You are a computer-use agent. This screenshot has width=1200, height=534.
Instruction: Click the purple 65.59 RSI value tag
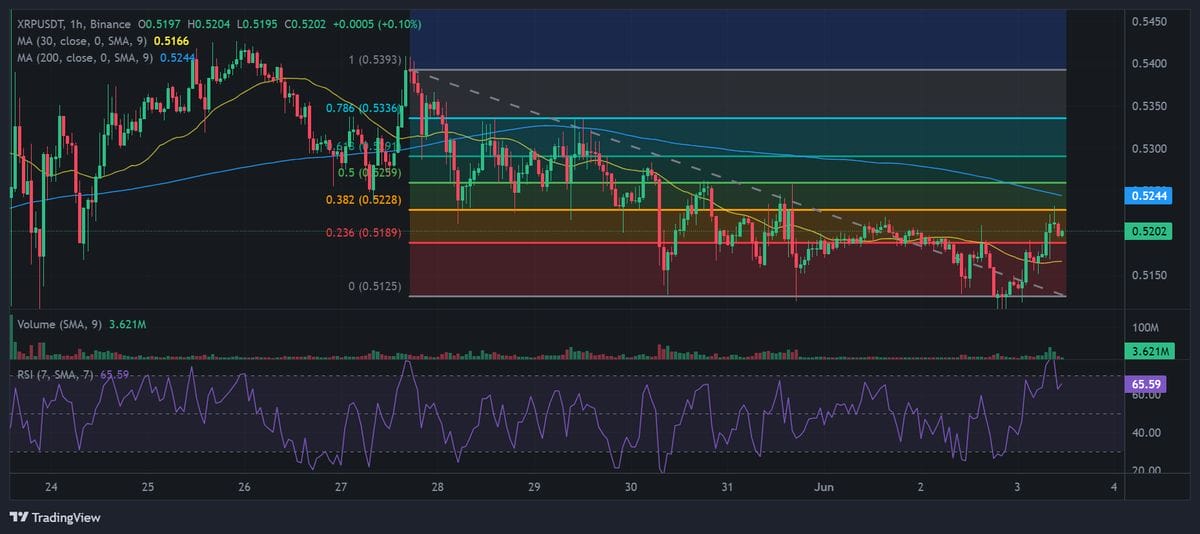click(x=1146, y=382)
